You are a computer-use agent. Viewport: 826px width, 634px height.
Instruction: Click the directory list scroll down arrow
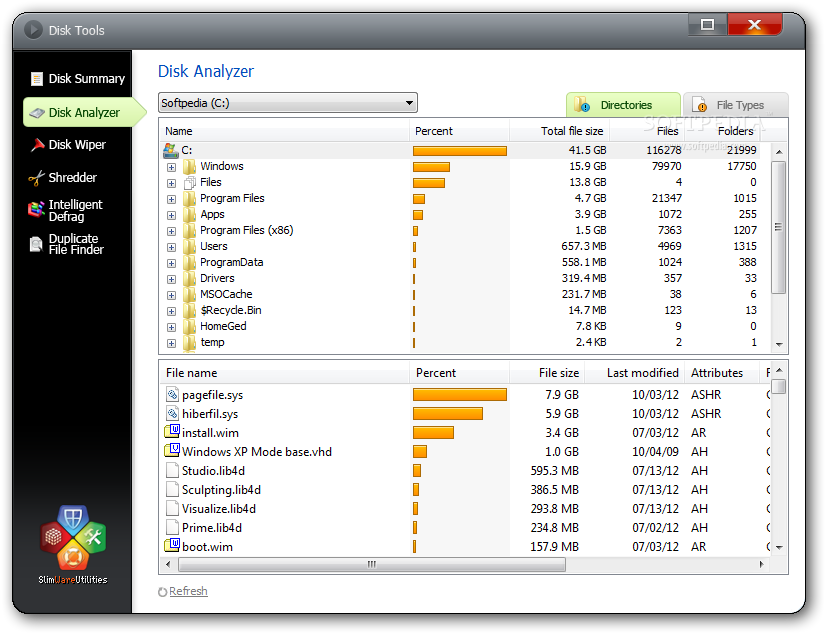coord(779,344)
